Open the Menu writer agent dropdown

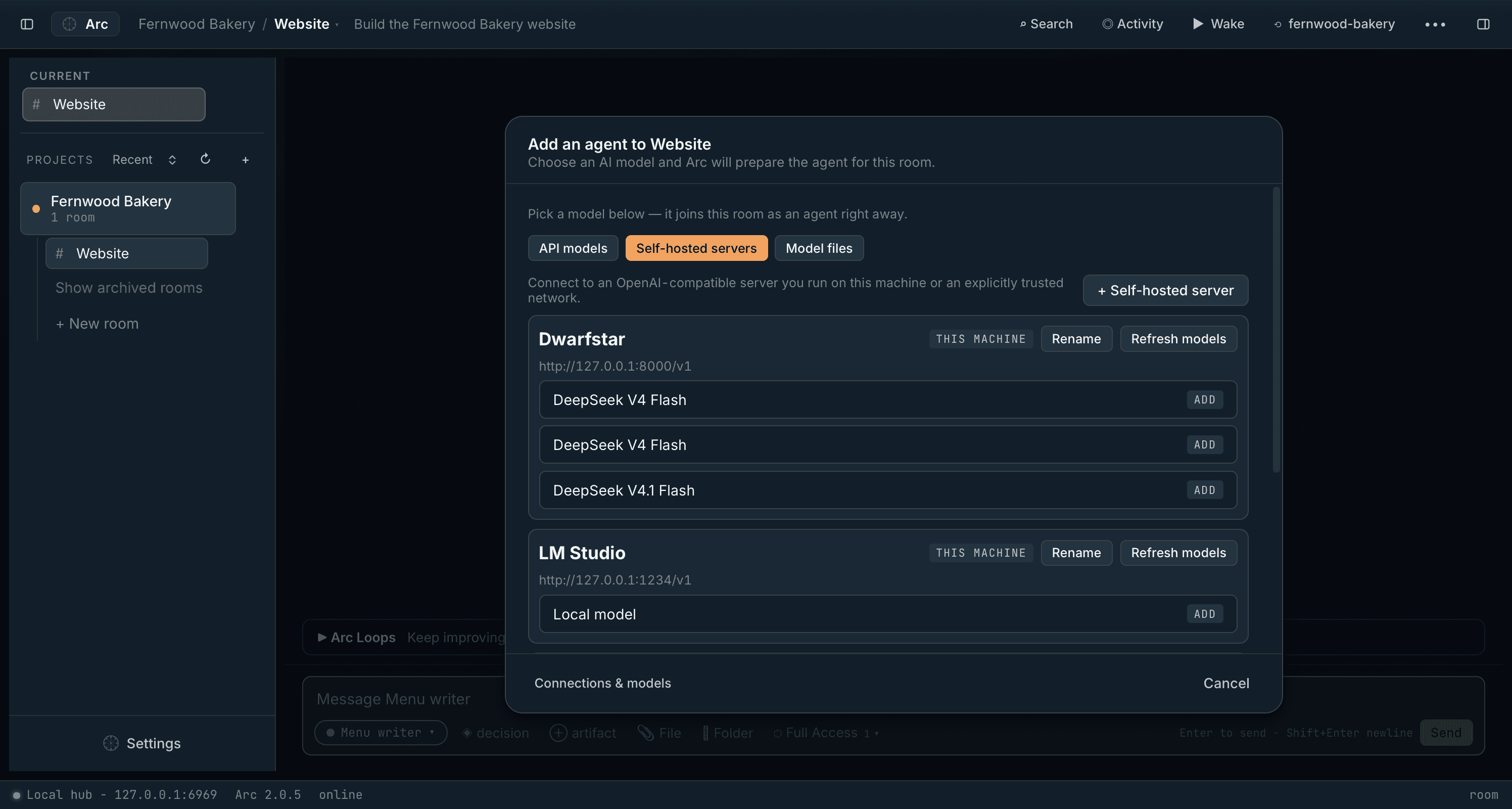pyautogui.click(x=381, y=733)
